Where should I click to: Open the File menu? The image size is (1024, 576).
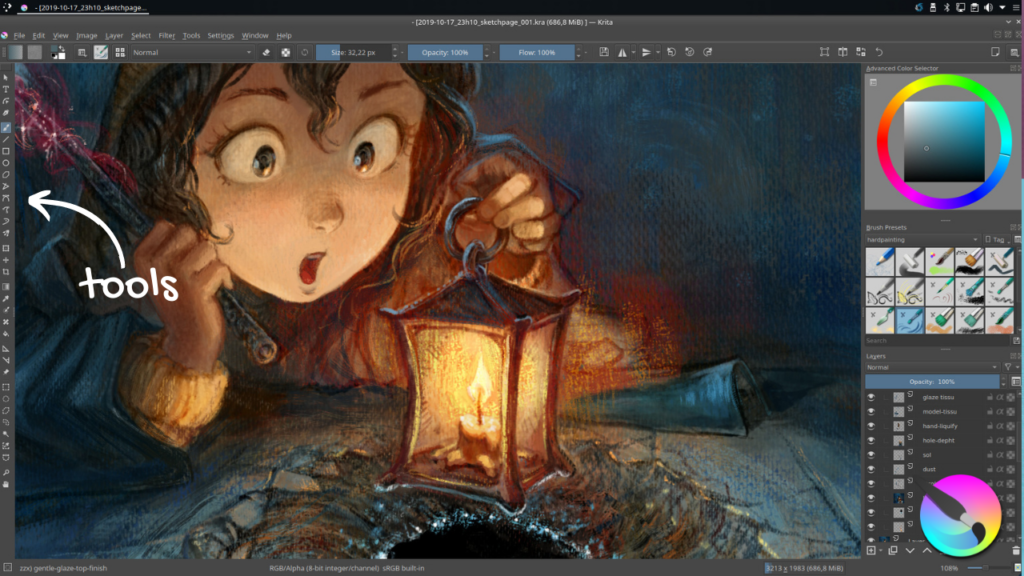click(x=19, y=35)
